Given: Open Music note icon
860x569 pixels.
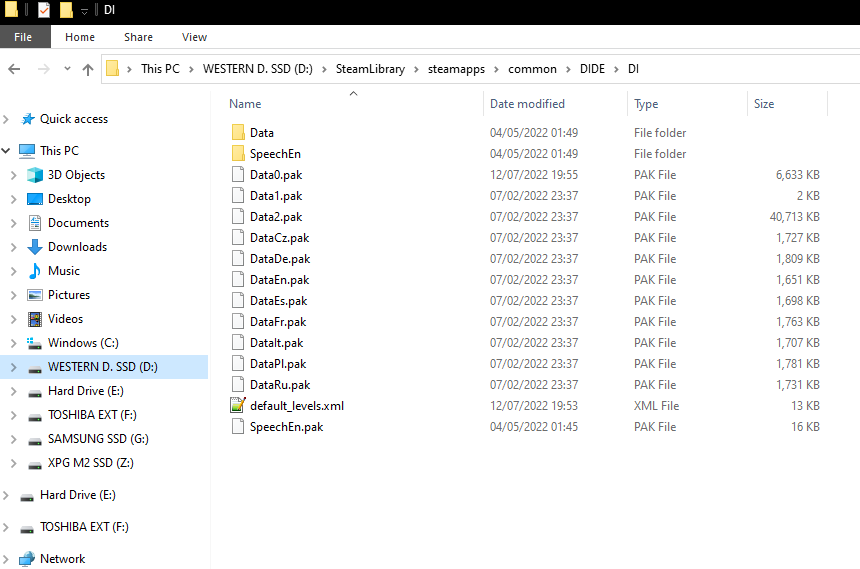Looking at the screenshot, I should [x=35, y=271].
